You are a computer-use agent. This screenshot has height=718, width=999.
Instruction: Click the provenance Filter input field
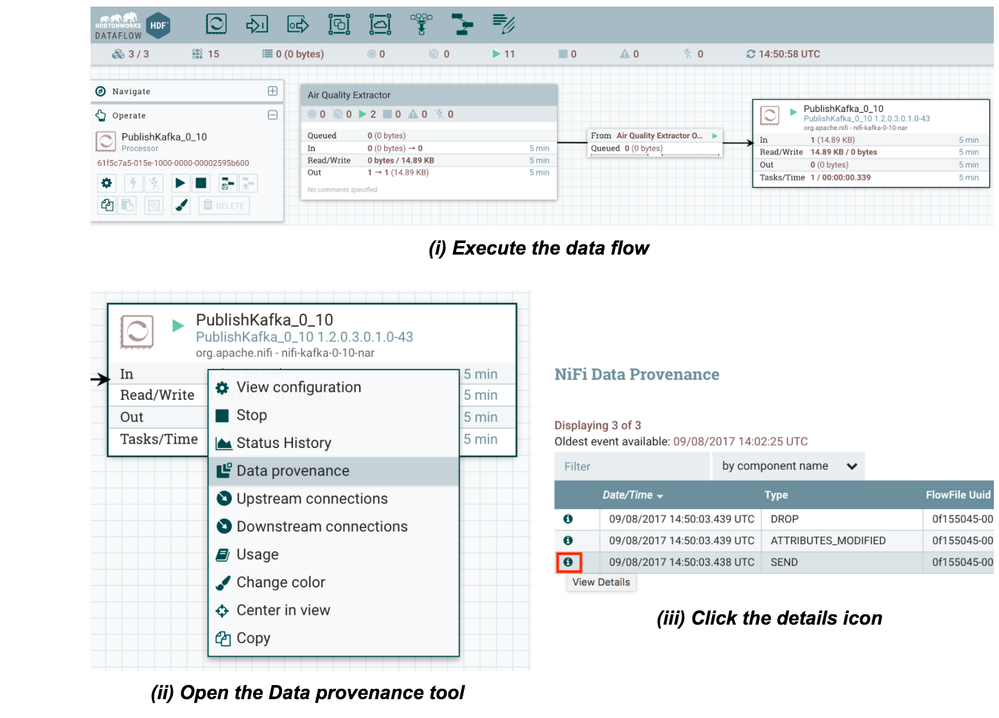[631, 466]
